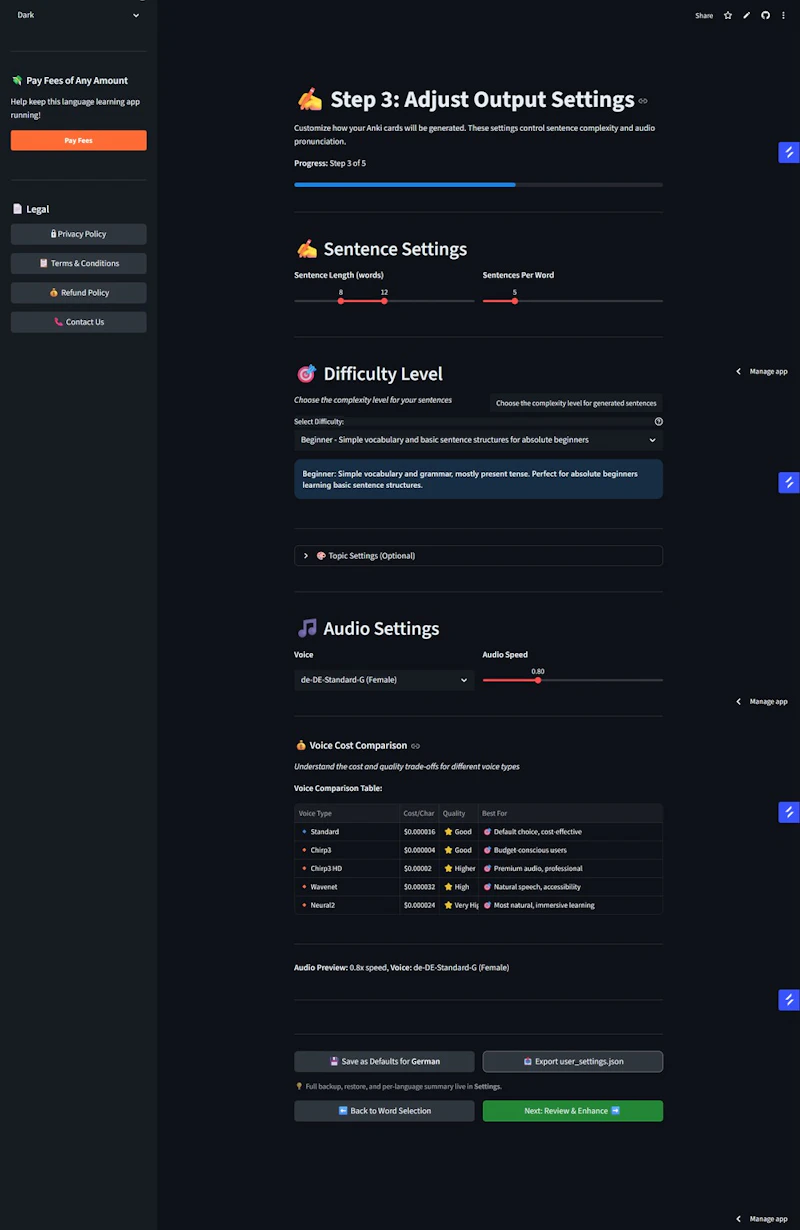Image resolution: width=800 pixels, height=1230 pixels.
Task: Show help tooltip for Select Difficulty
Action: coord(658,422)
